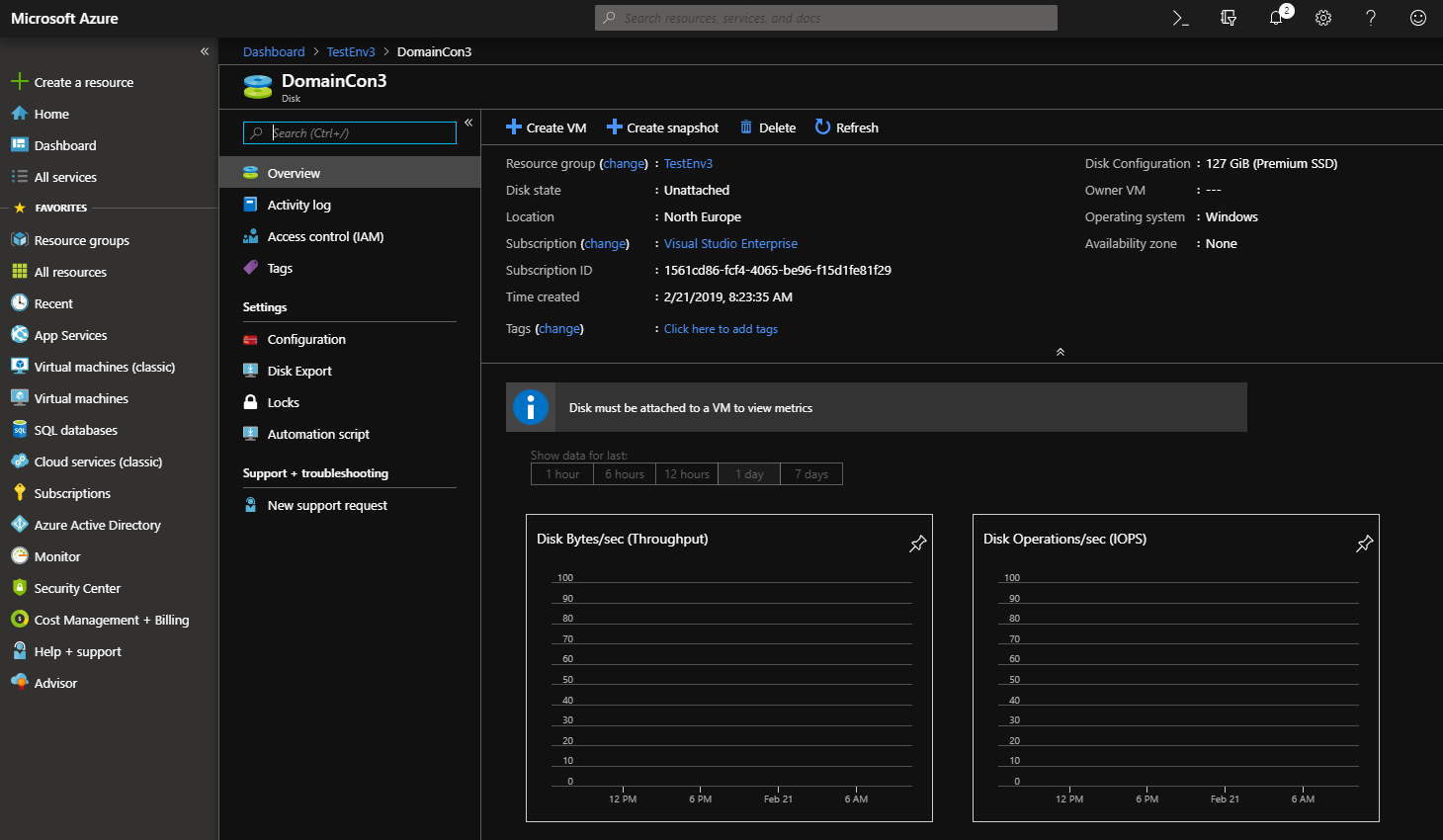Open the Visual Studio Enterprise subscription link
Image resolution: width=1443 pixels, height=840 pixels.
(730, 244)
